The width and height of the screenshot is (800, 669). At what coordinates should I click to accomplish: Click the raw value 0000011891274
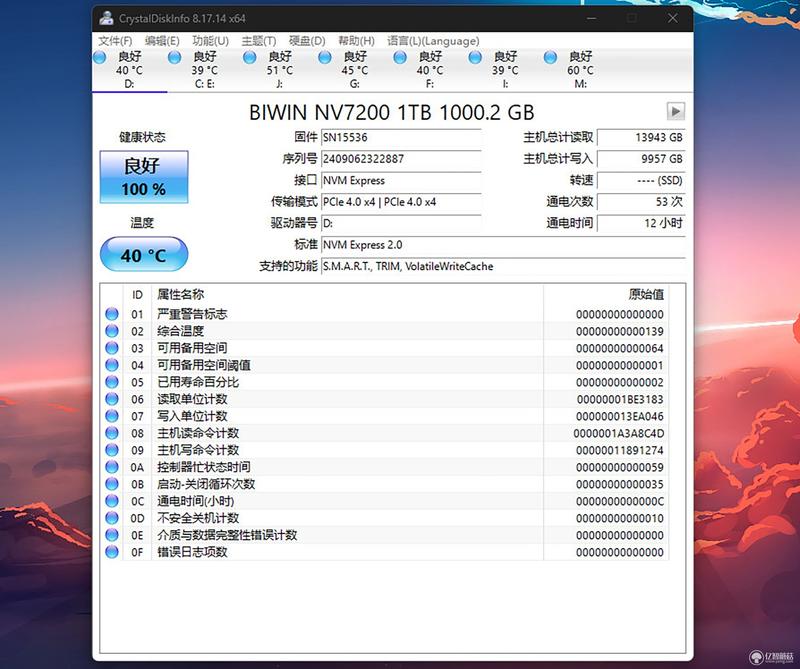click(x=620, y=451)
